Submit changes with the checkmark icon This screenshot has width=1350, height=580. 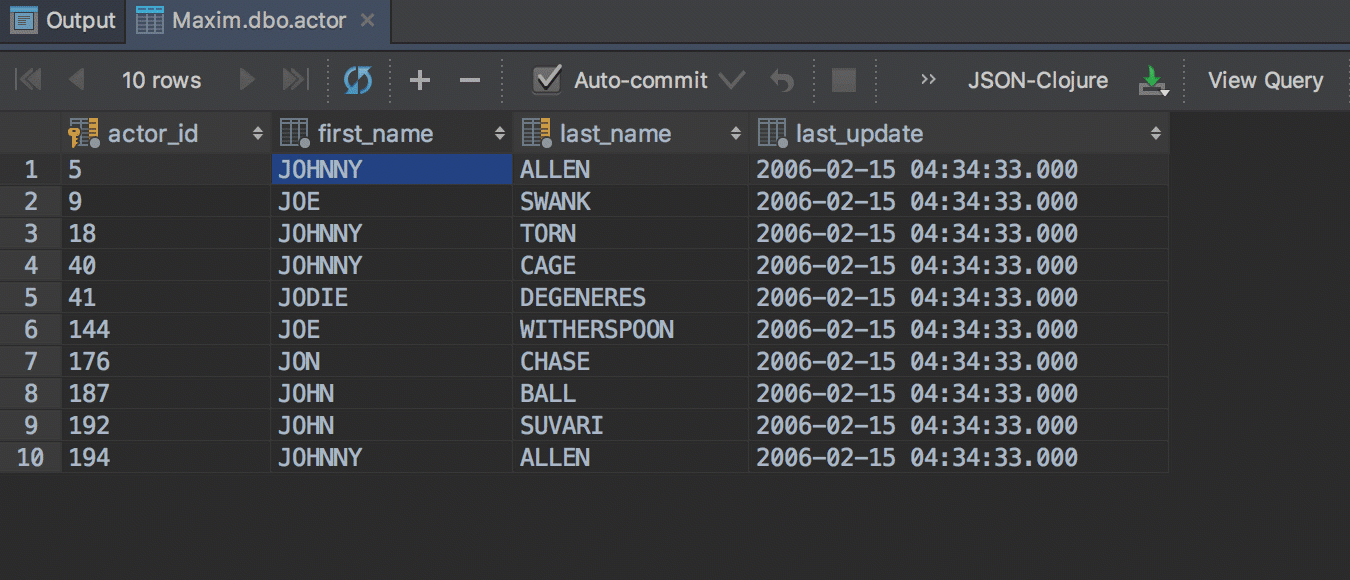[732, 80]
